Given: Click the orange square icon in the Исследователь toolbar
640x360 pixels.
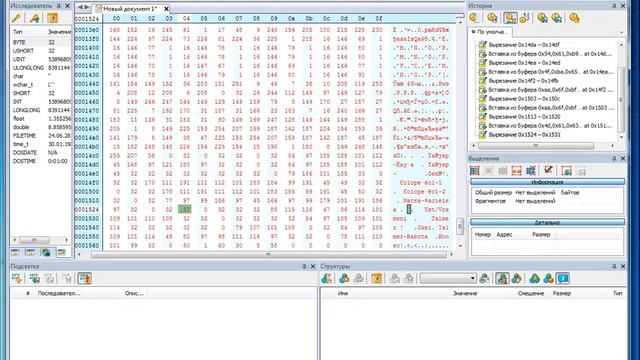Looking at the screenshot, I should [x=52, y=18].
